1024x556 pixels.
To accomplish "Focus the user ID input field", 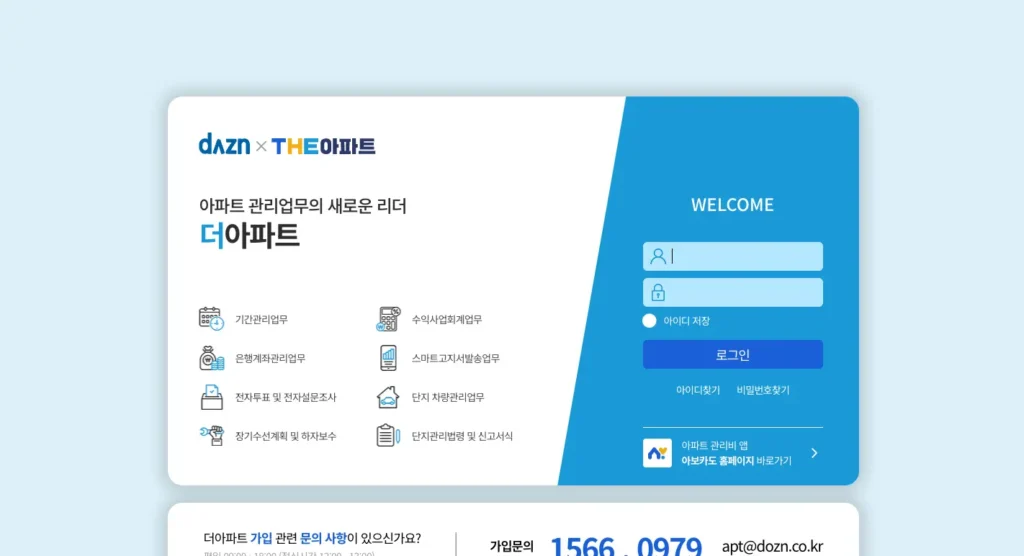I will pos(733,256).
